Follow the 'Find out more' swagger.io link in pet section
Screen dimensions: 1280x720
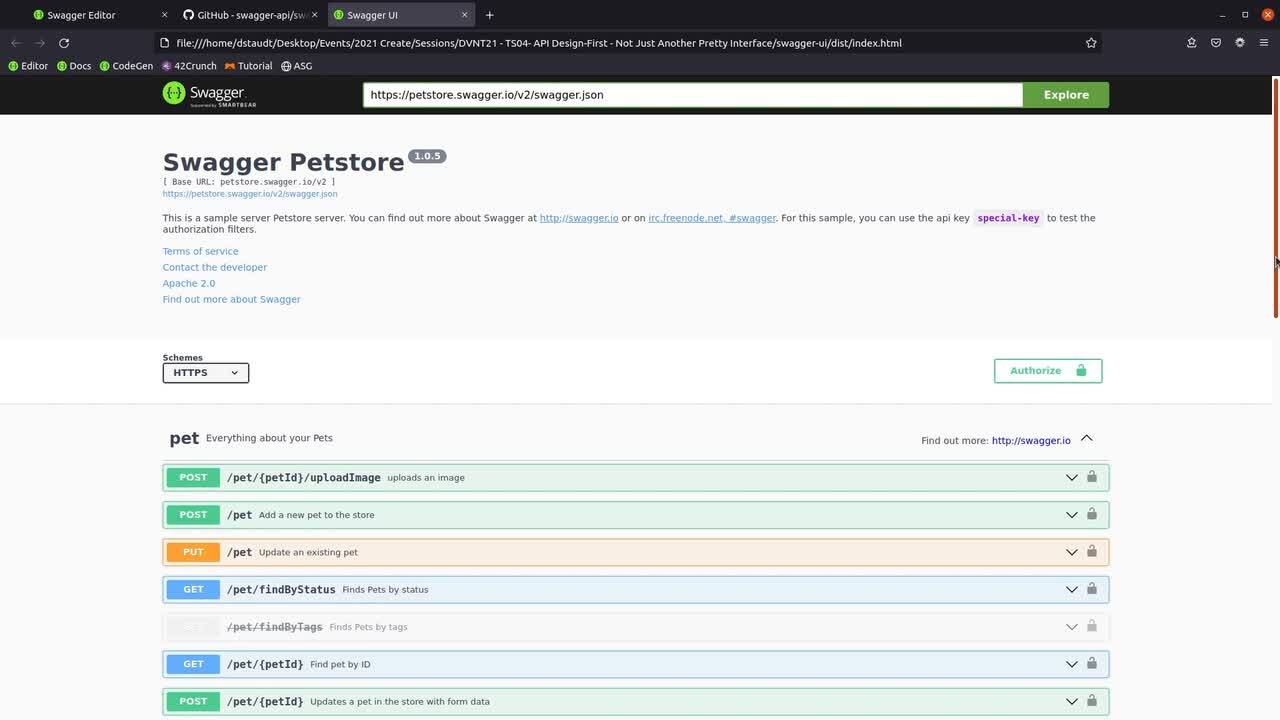[x=1031, y=440]
